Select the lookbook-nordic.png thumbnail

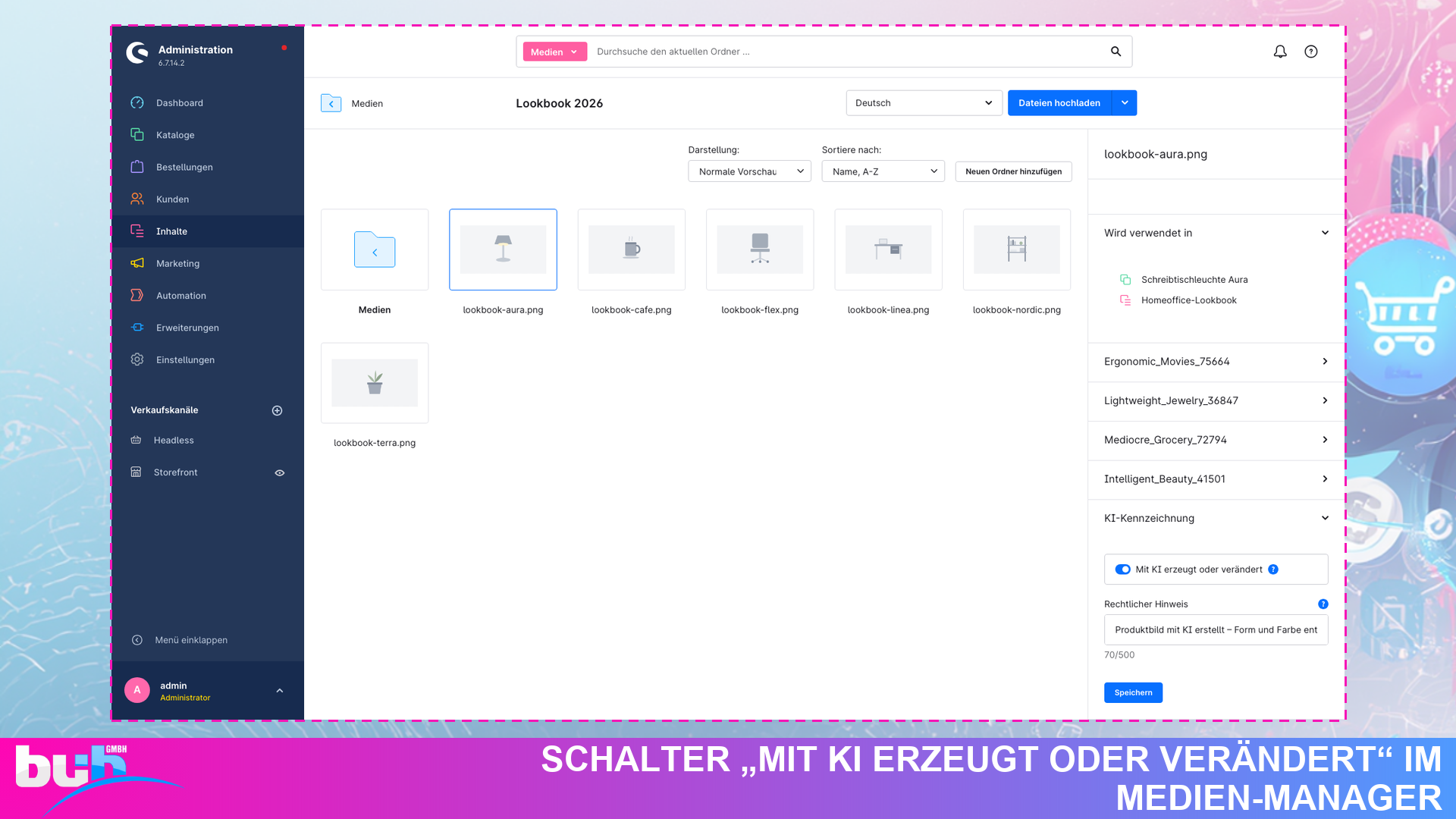[x=1017, y=249]
